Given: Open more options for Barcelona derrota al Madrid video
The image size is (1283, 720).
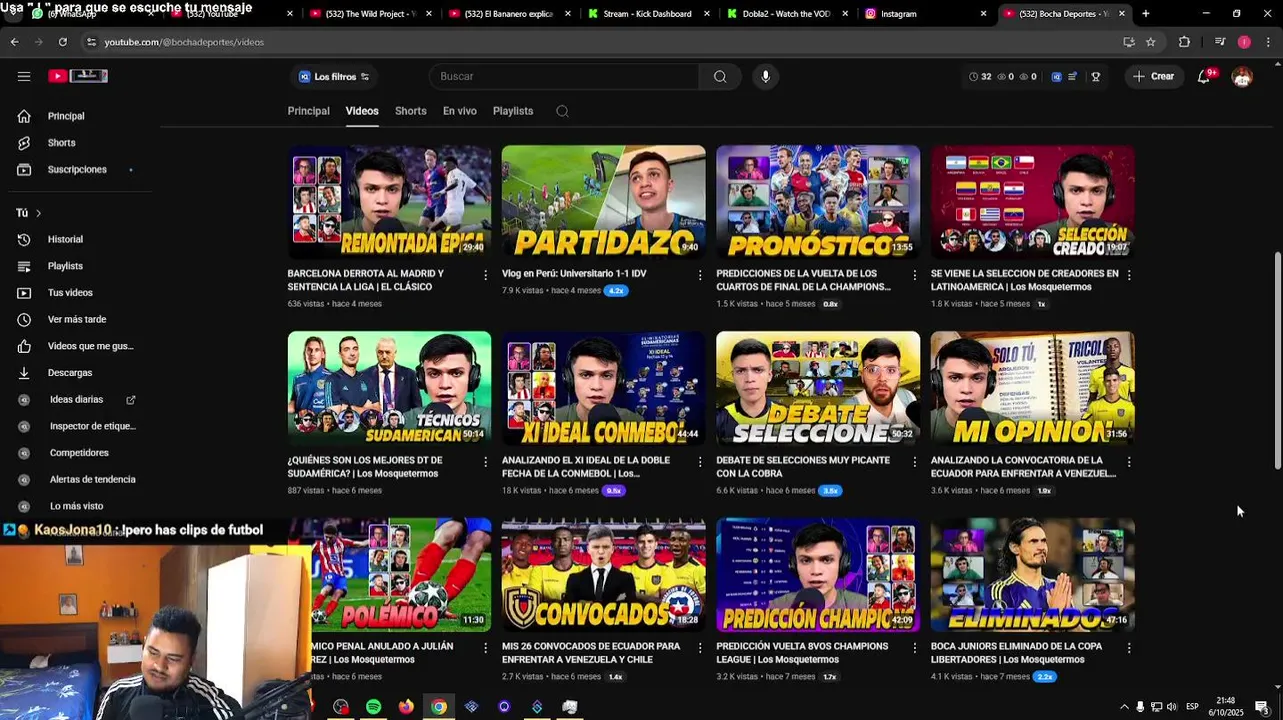Looking at the screenshot, I should 486,275.
